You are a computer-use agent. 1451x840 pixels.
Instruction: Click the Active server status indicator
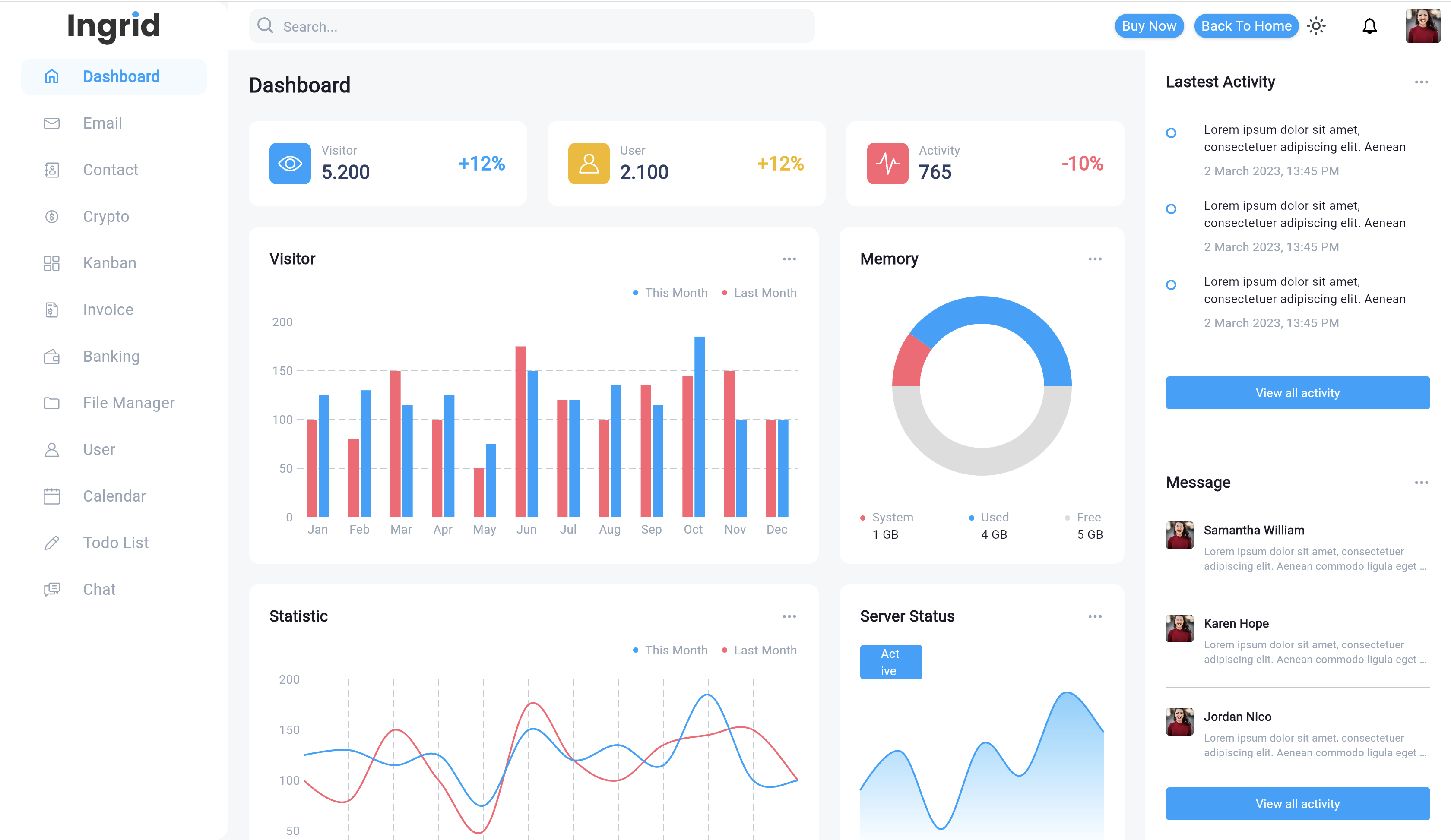click(891, 662)
